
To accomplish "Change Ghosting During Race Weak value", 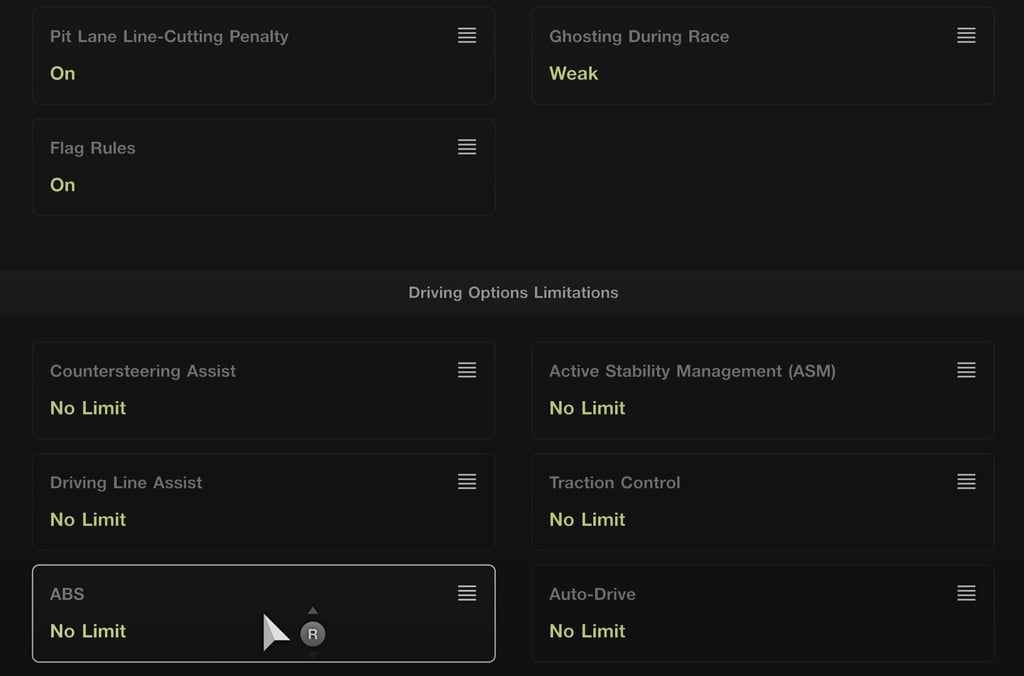I will click(573, 73).
